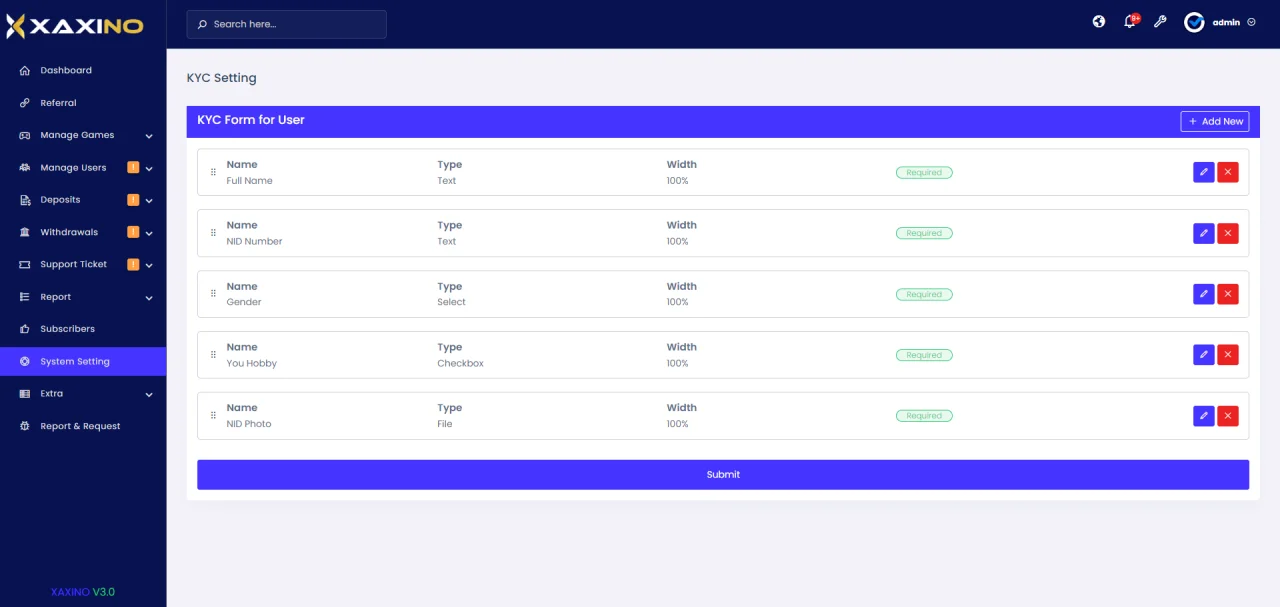Delete the NID Photo field
This screenshot has height=607, width=1280.
click(x=1228, y=416)
